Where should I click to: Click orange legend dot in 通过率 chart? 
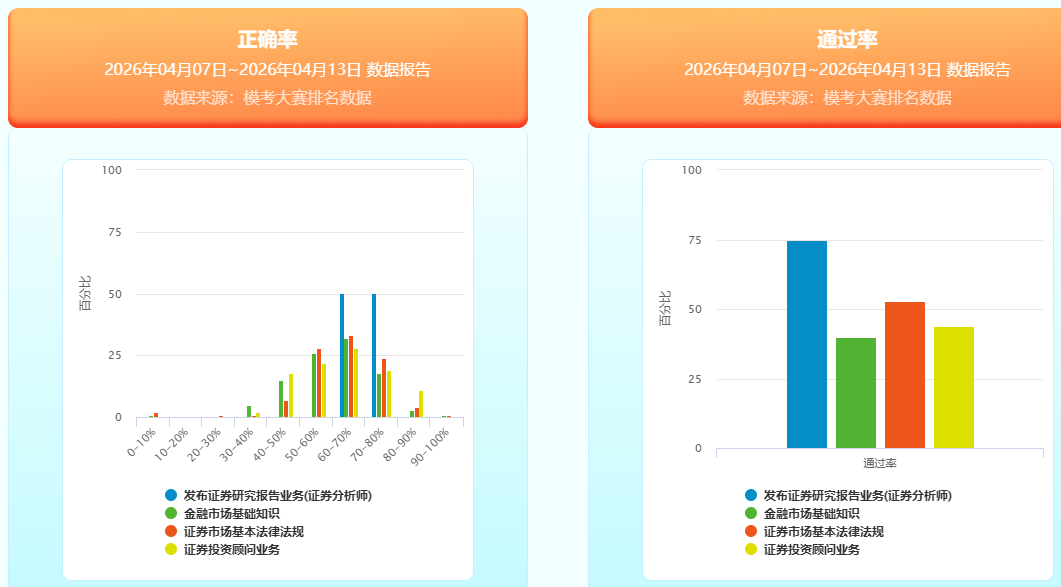(x=751, y=531)
